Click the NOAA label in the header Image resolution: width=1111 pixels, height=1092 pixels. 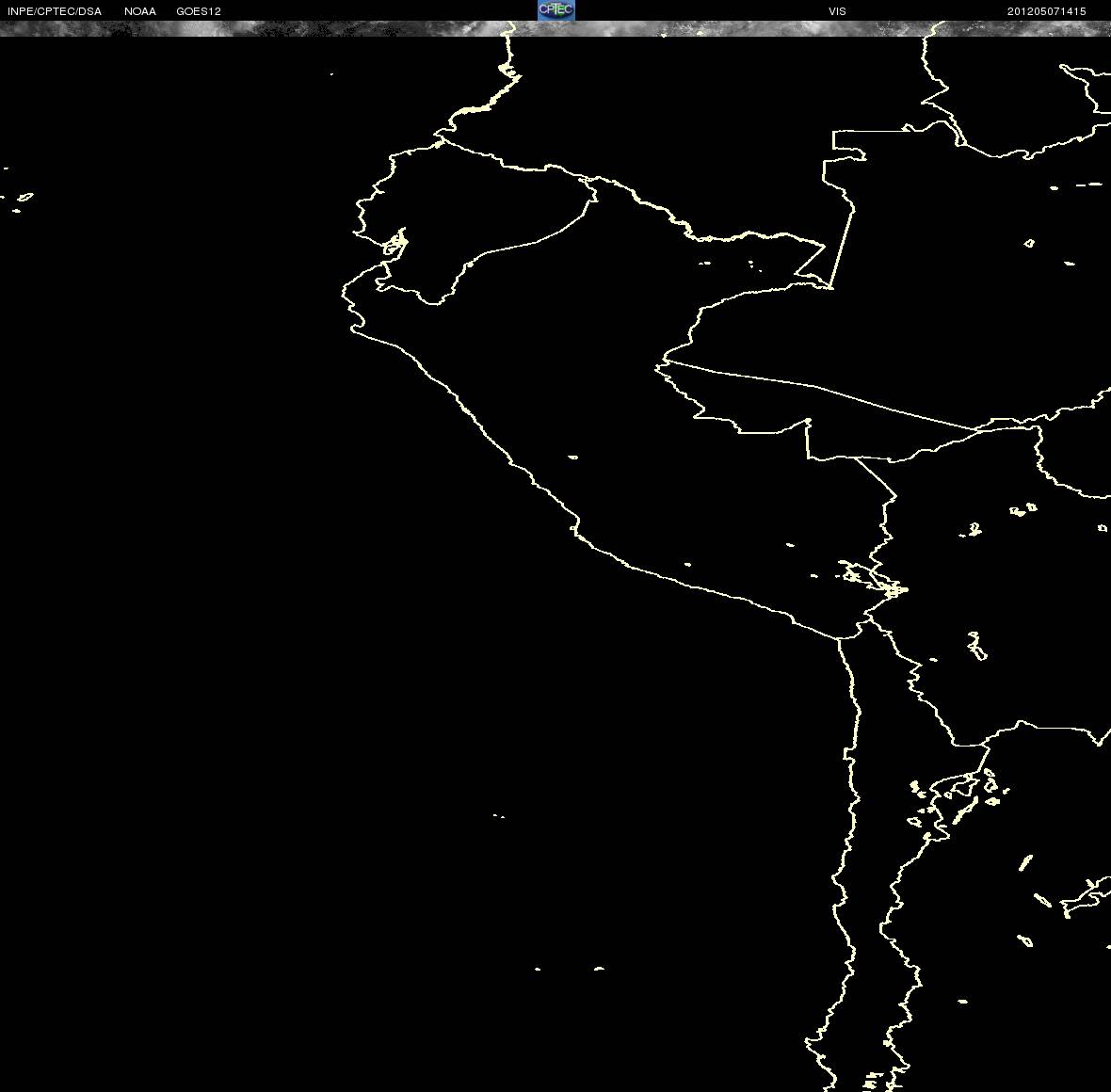139,11
